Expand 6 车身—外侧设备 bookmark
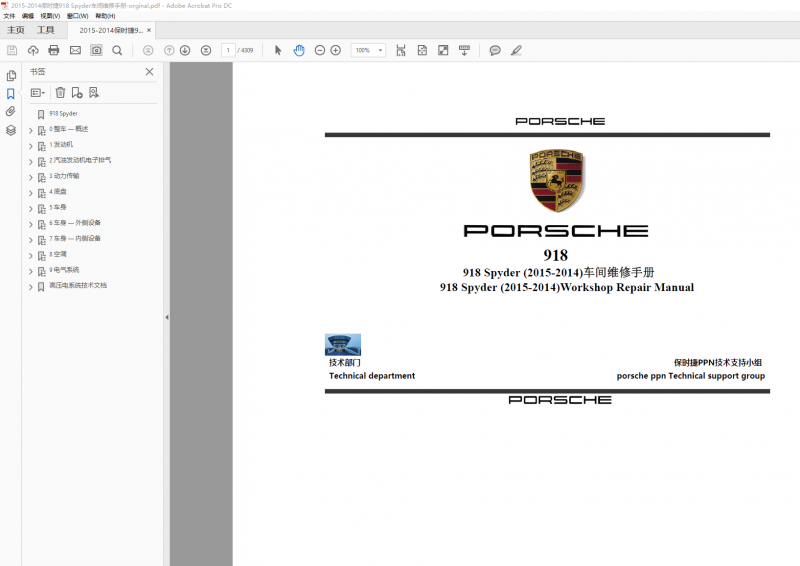 (x=31, y=225)
